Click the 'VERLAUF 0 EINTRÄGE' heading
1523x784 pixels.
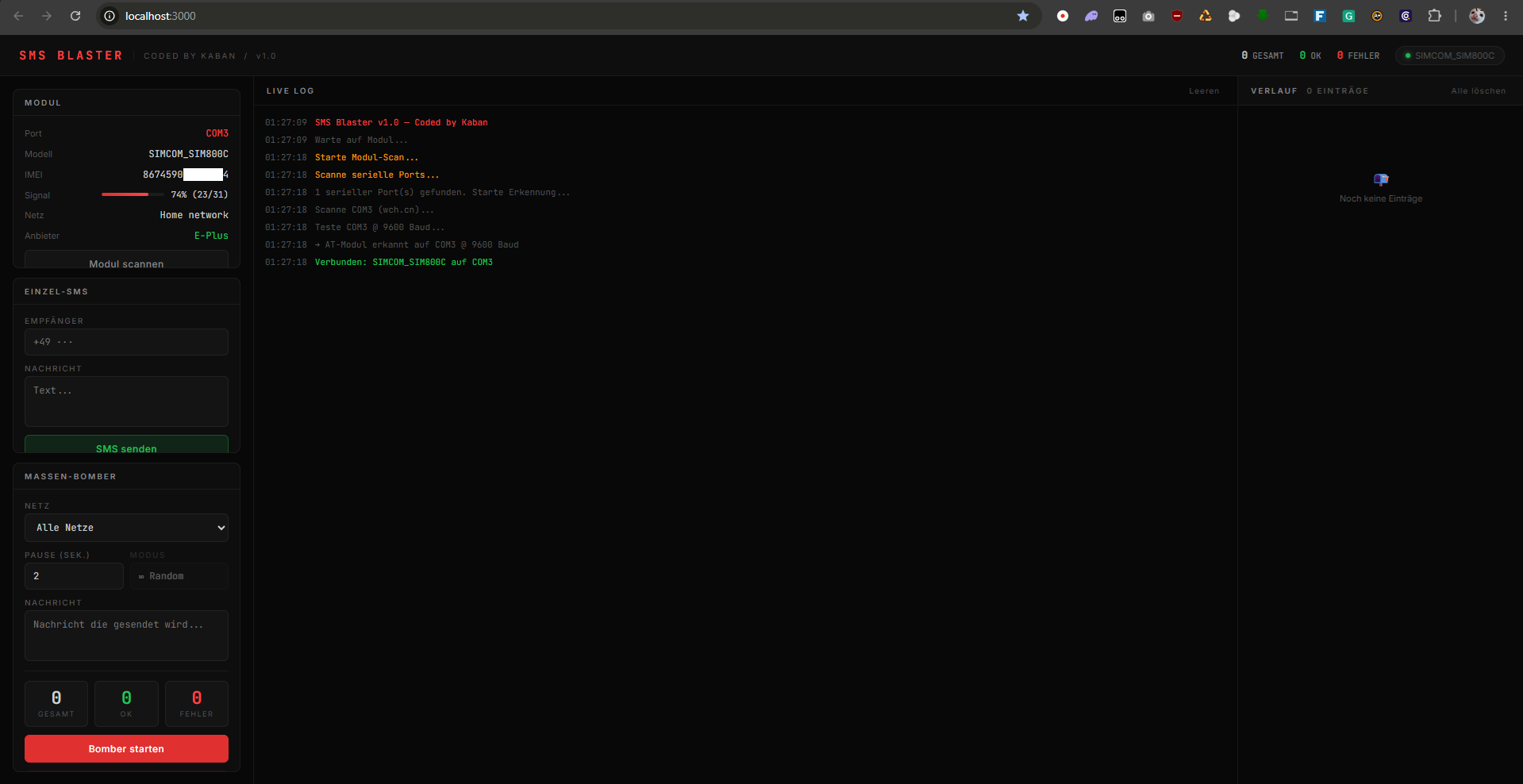(x=1310, y=91)
